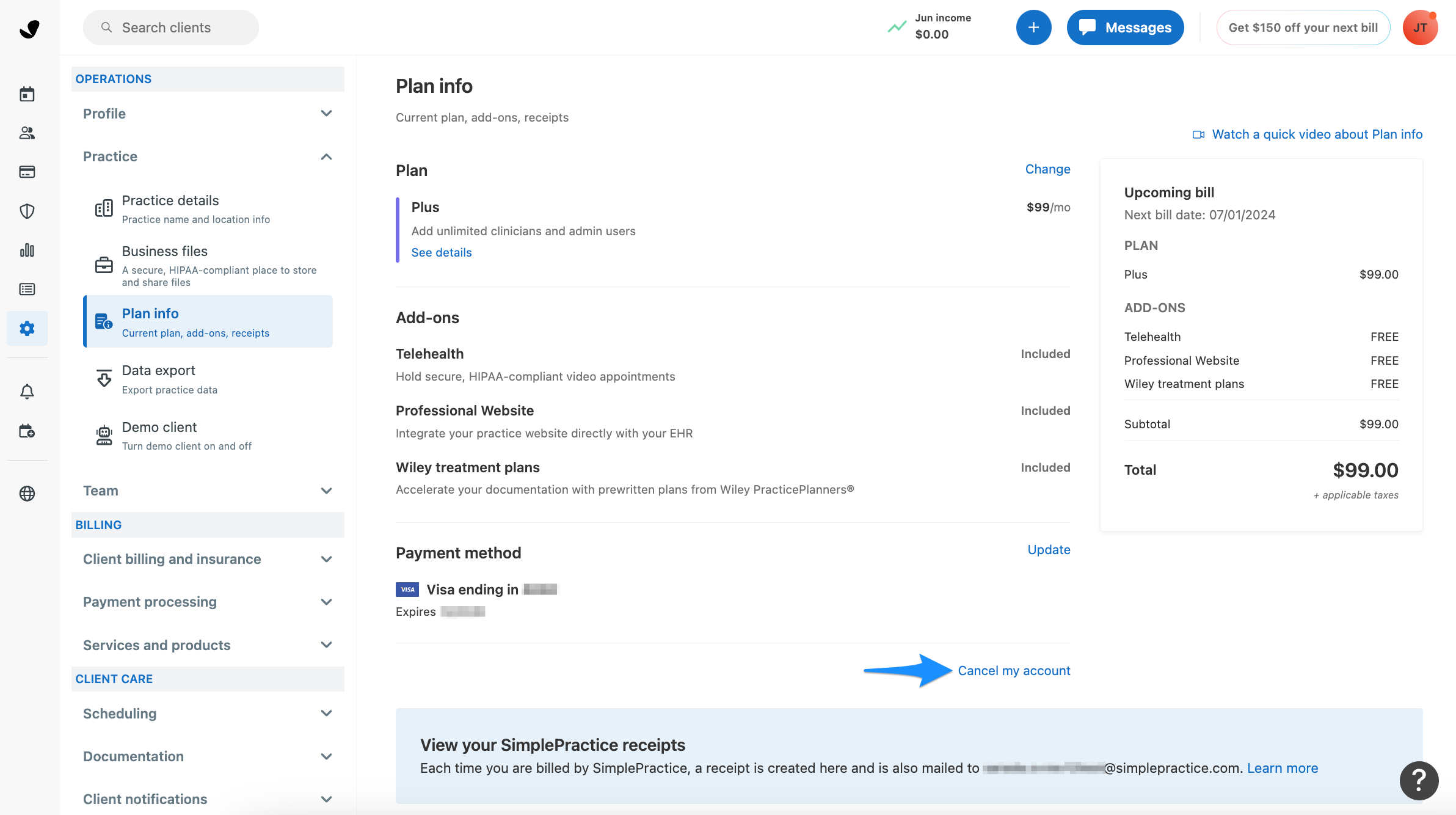Screen dimensions: 1456x815
Task: Click the Jun income trend icon
Action: [897, 27]
